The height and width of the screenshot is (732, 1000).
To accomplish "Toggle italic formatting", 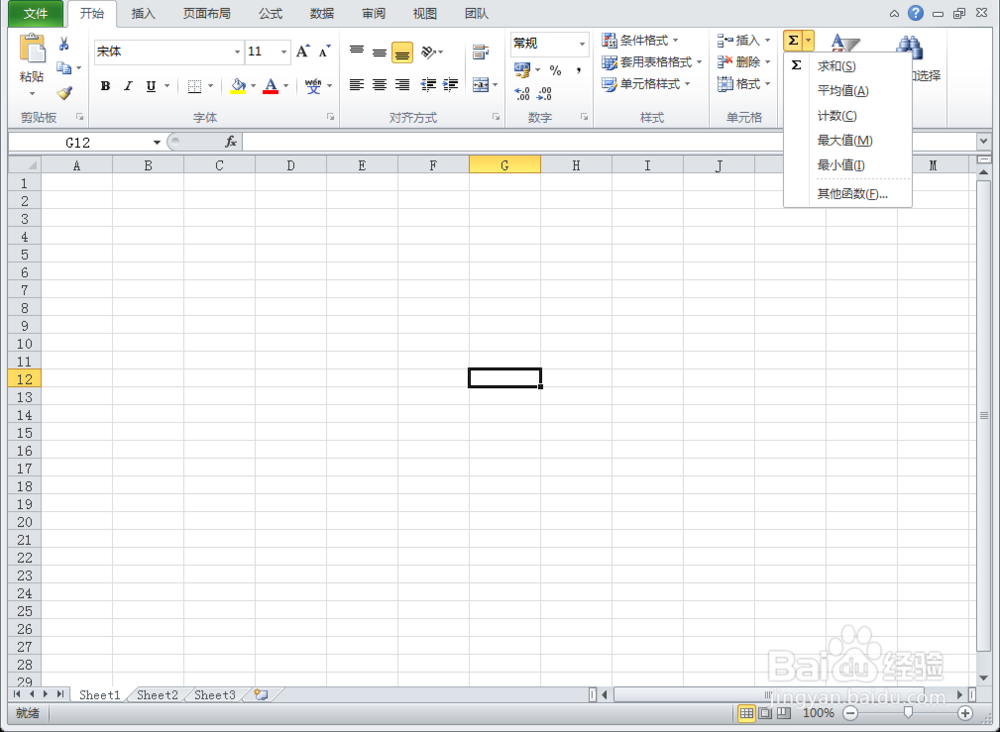I will [x=128, y=86].
